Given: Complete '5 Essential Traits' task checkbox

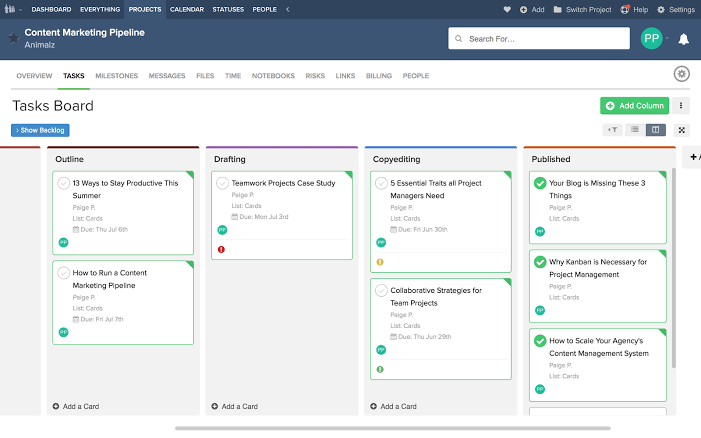Looking at the screenshot, I should click(x=381, y=183).
